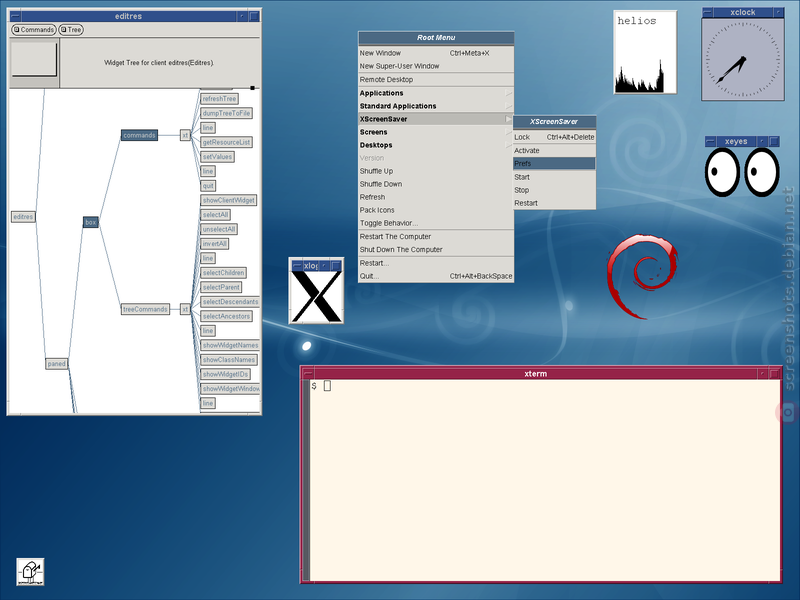Click the highlighted box node
Image resolution: width=800 pixels, height=600 pixels.
click(91, 222)
